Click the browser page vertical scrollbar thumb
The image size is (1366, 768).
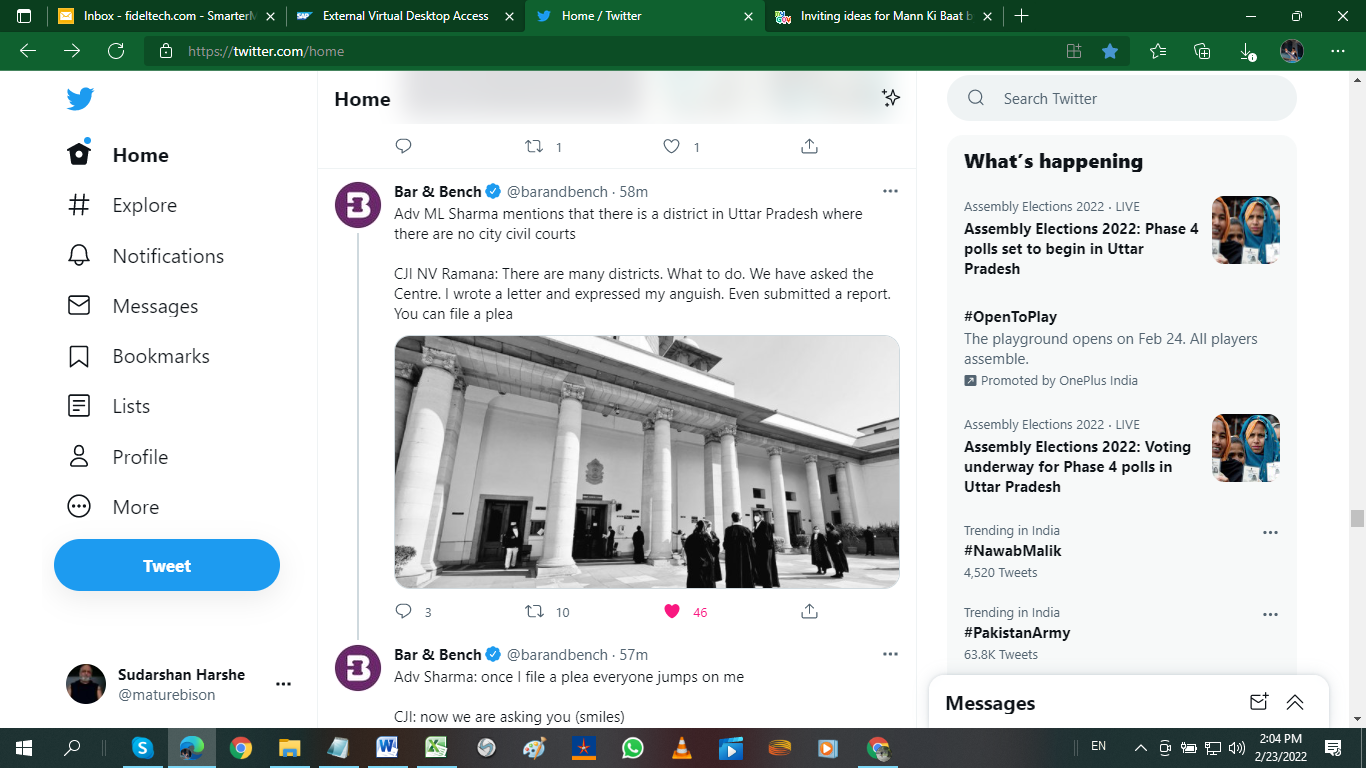point(1357,518)
